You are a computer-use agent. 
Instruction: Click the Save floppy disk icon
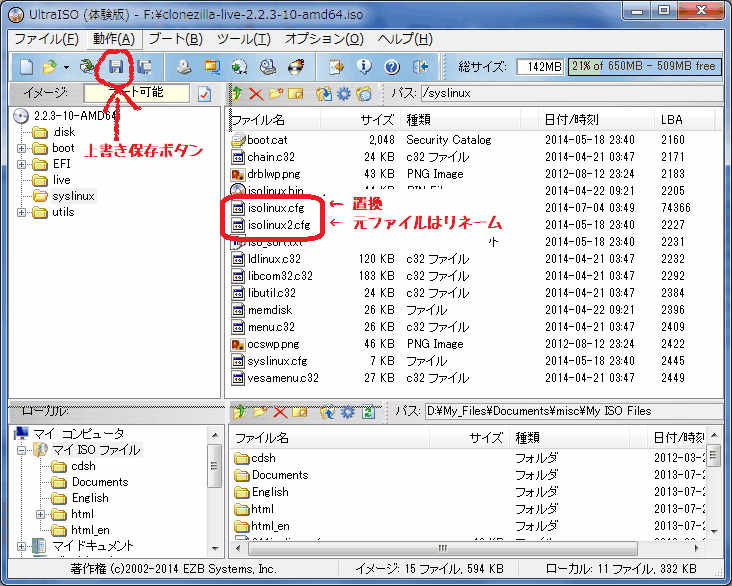[116, 67]
